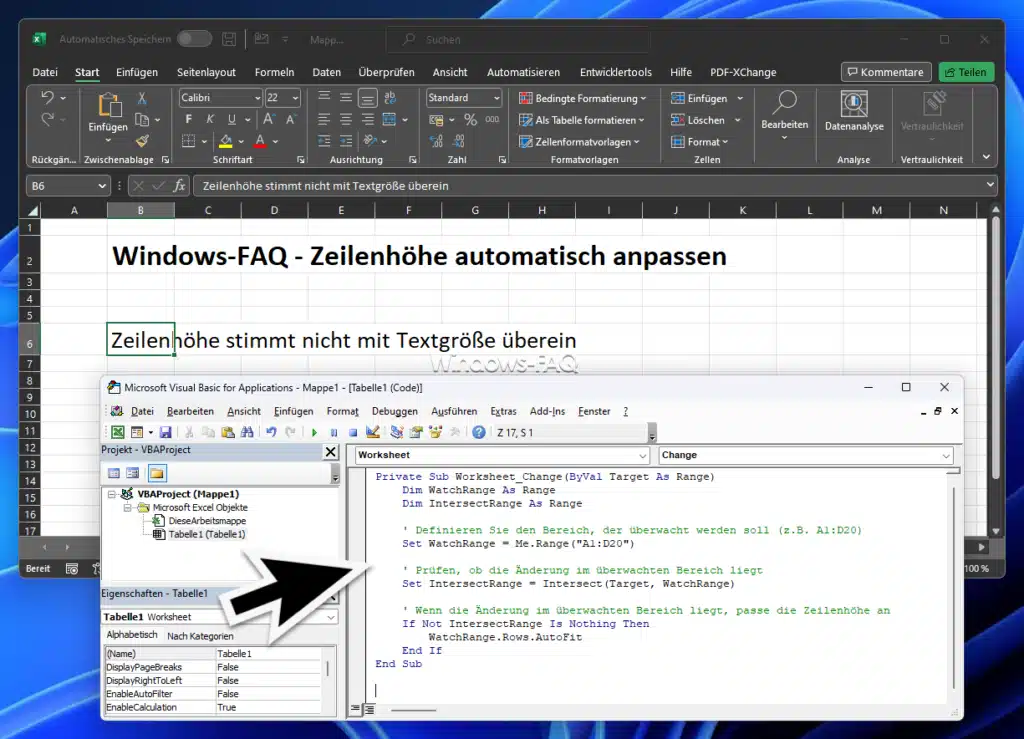Open the Extras menu in VBA editor
Image resolution: width=1024 pixels, height=739 pixels.
[x=503, y=411]
